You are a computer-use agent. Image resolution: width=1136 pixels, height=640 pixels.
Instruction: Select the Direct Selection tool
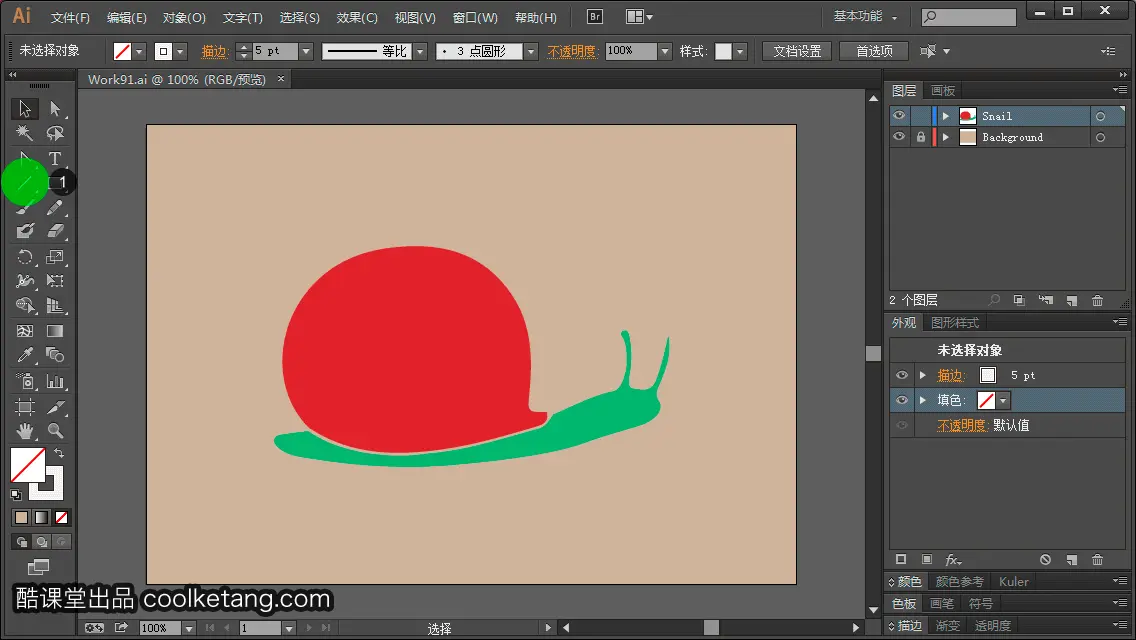point(55,109)
